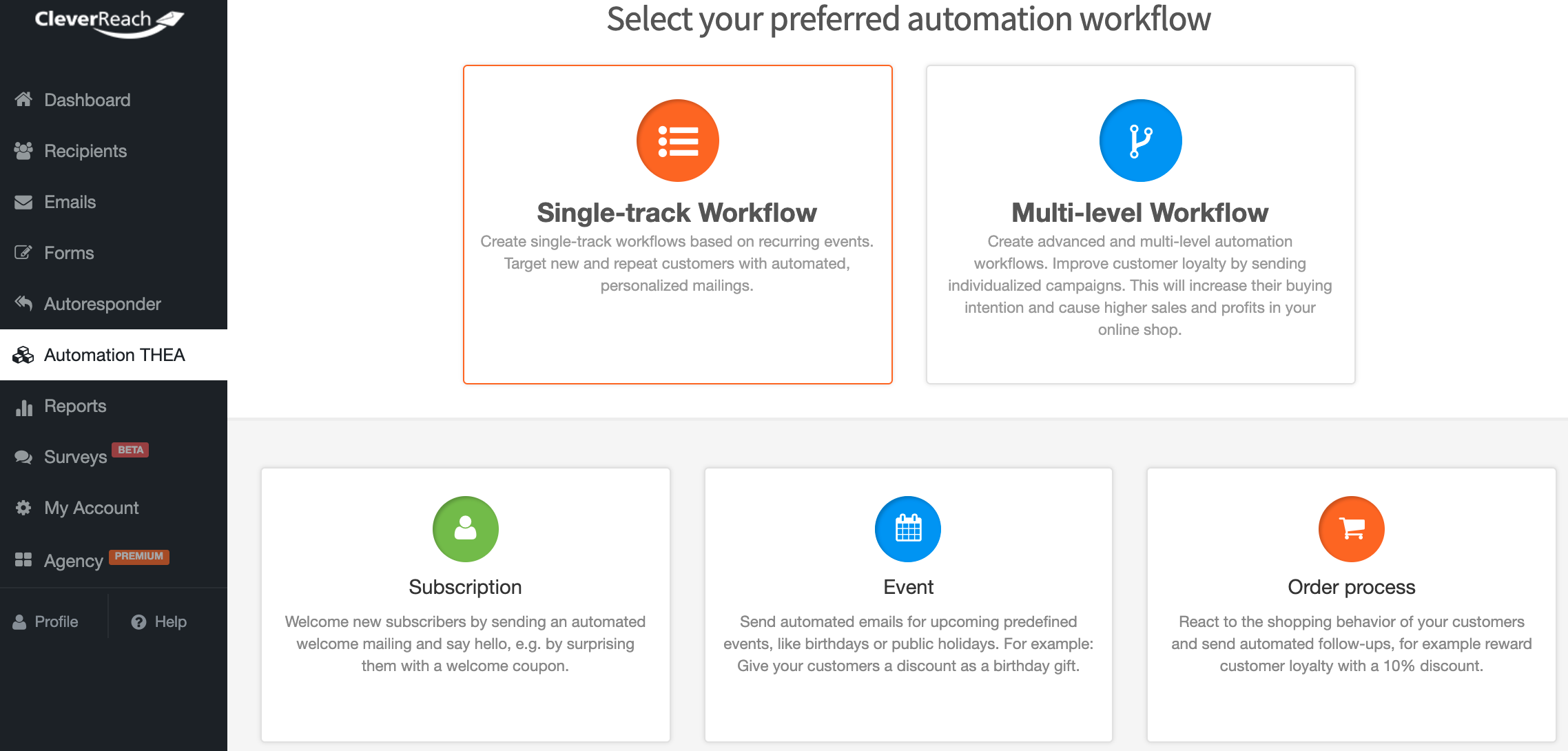Viewport: 1568px width, 751px height.
Task: Click the Recipients group icon
Action: (23, 151)
